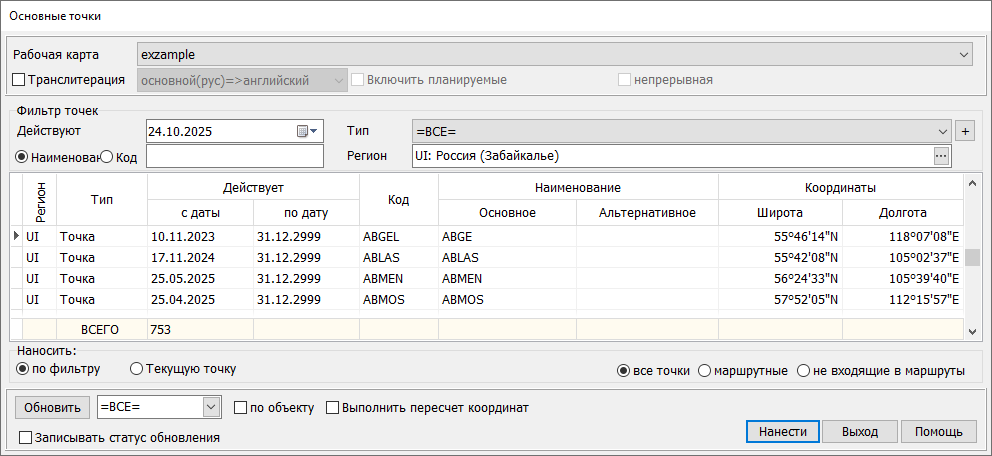Expand Рабочая карта dropdown

(x=964, y=54)
